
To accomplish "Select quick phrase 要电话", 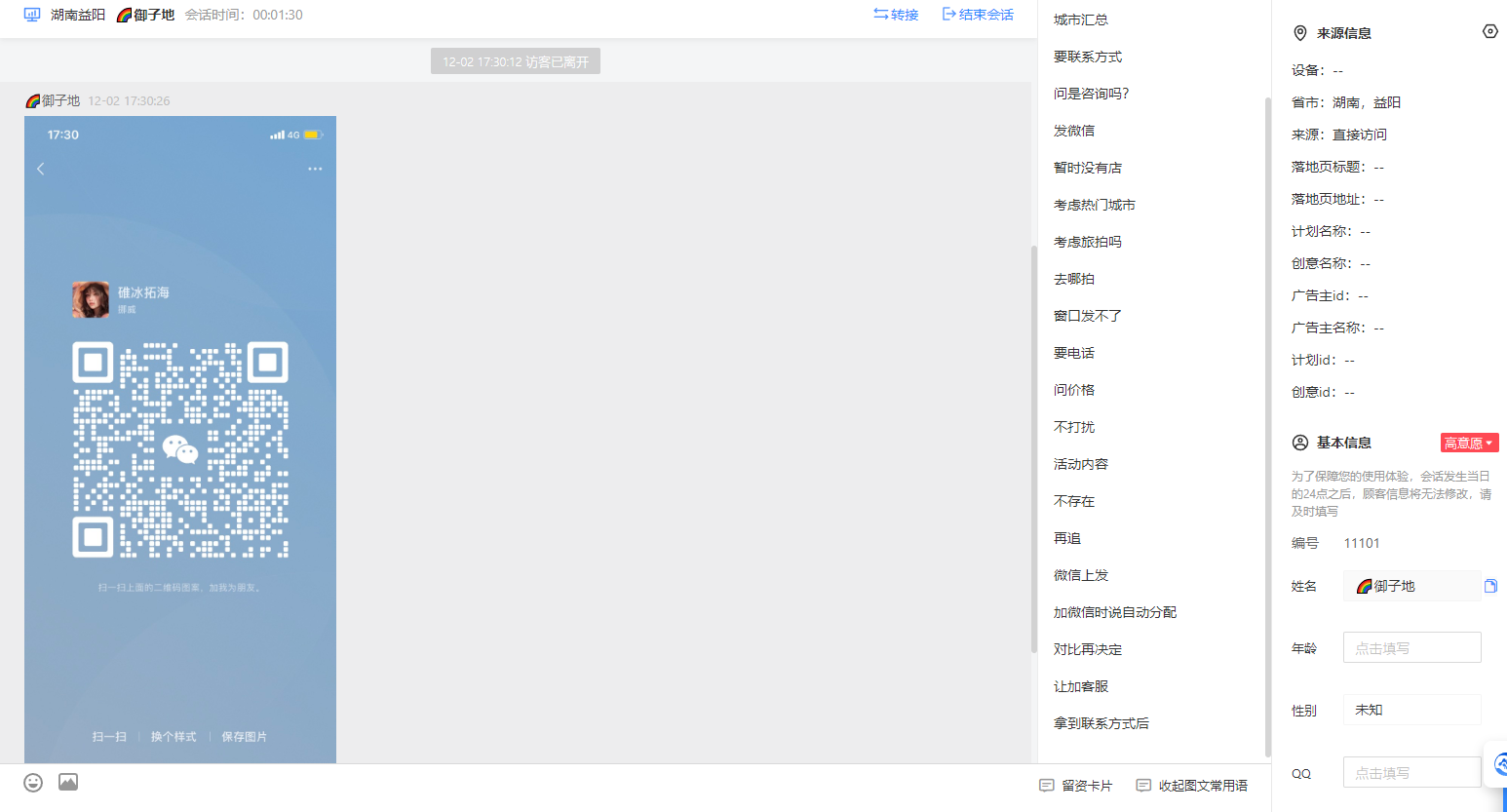I will 1073,353.
